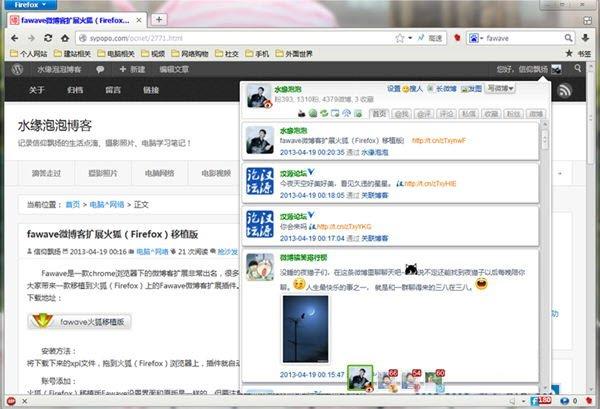Go forward with the forward arrow

[31, 38]
